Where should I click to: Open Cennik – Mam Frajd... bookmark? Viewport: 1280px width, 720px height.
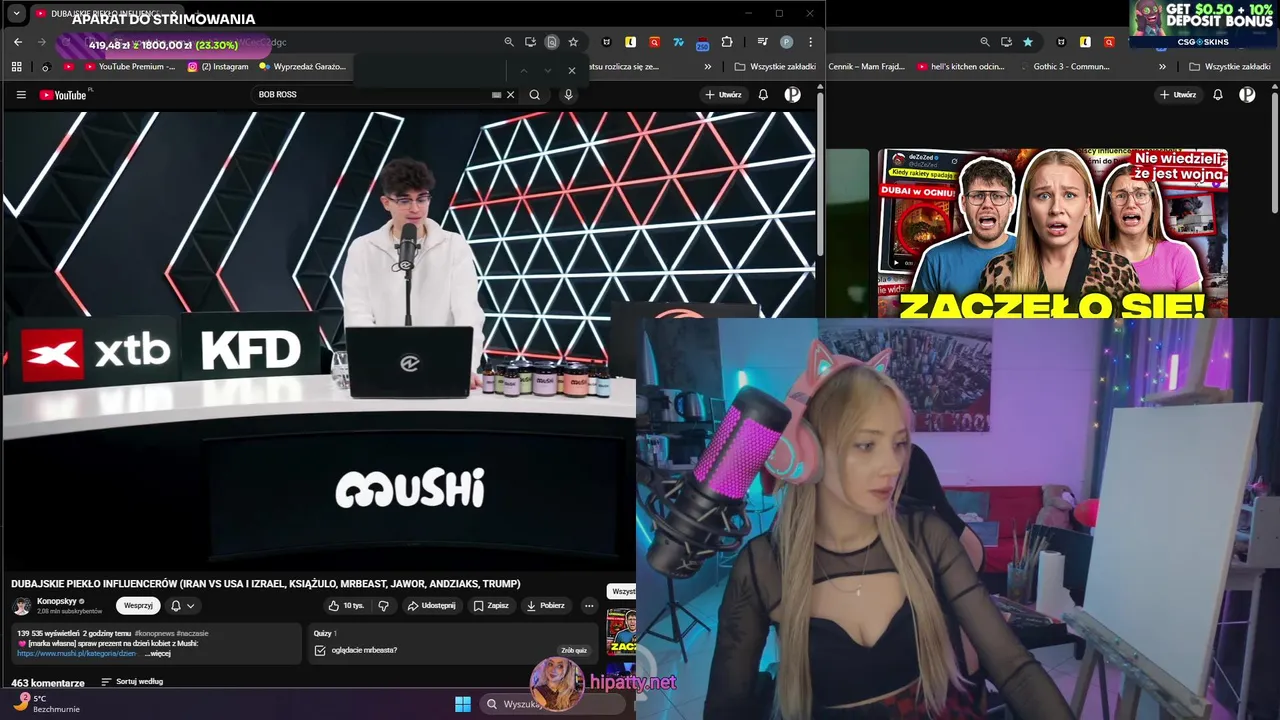tap(866, 67)
